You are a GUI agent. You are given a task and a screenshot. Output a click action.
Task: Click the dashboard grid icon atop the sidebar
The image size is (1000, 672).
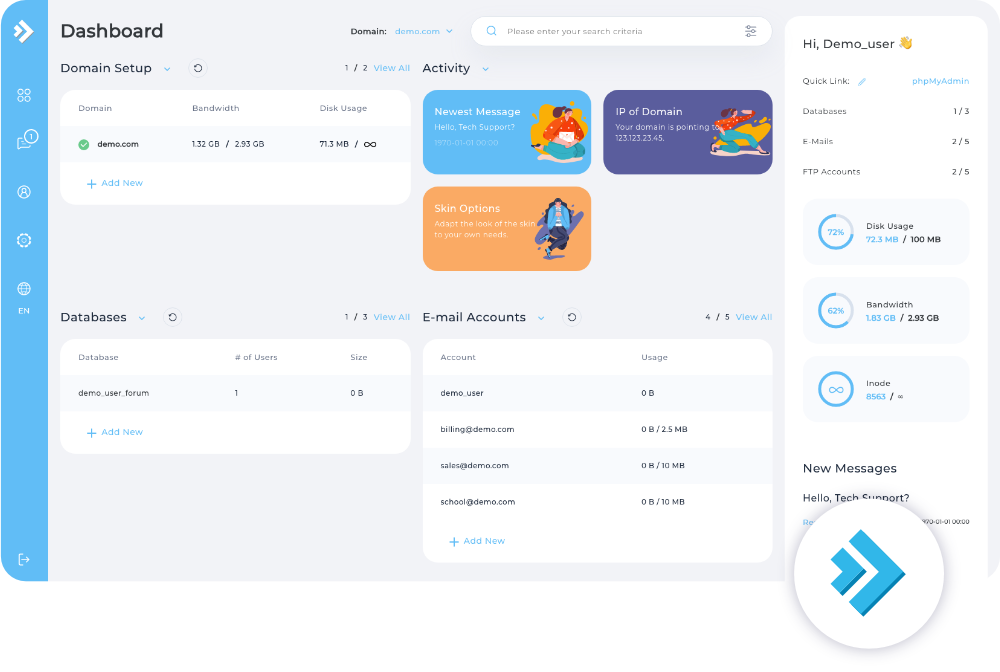tap(22, 95)
